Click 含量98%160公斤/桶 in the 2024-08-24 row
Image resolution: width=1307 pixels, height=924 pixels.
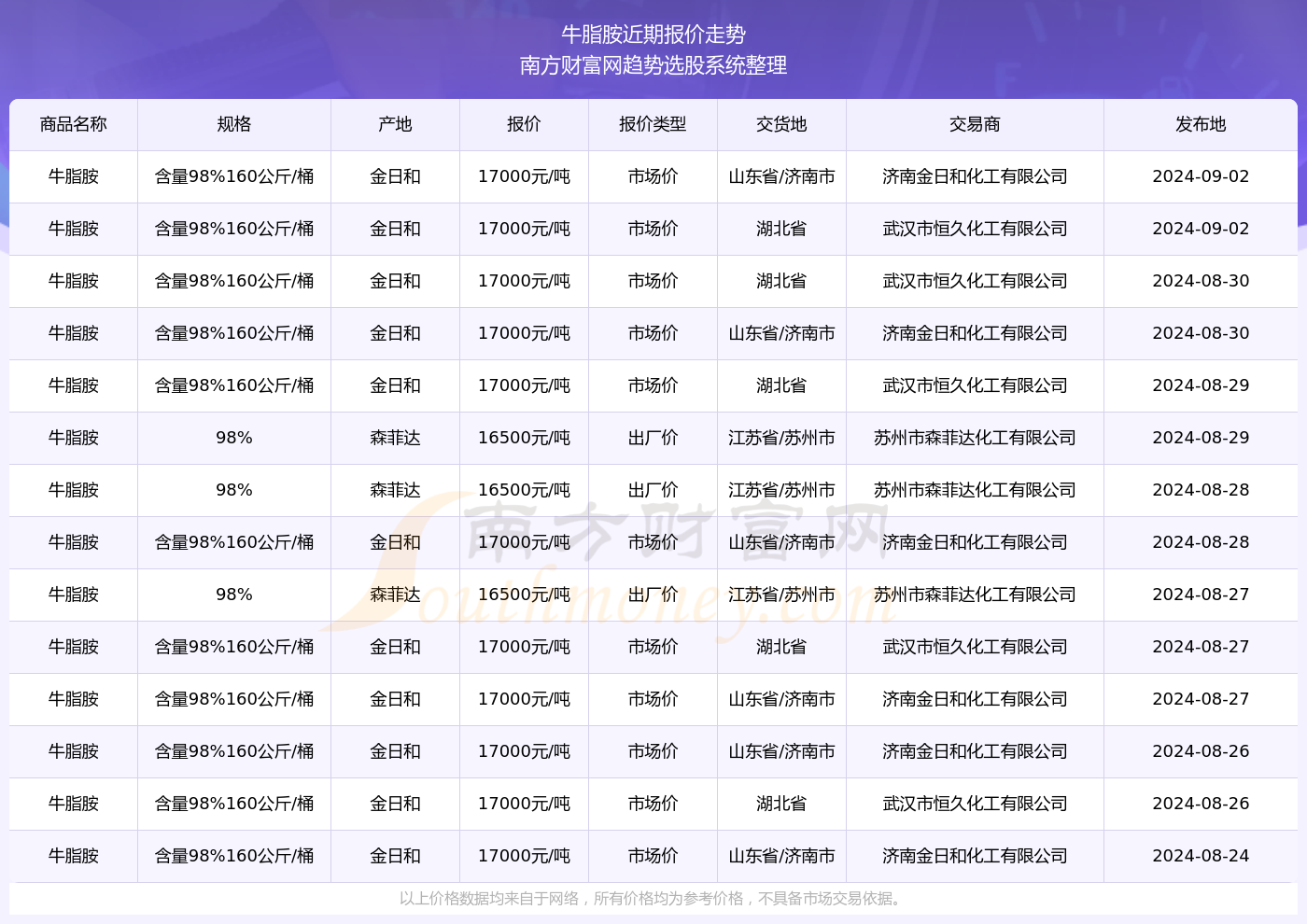234,856
